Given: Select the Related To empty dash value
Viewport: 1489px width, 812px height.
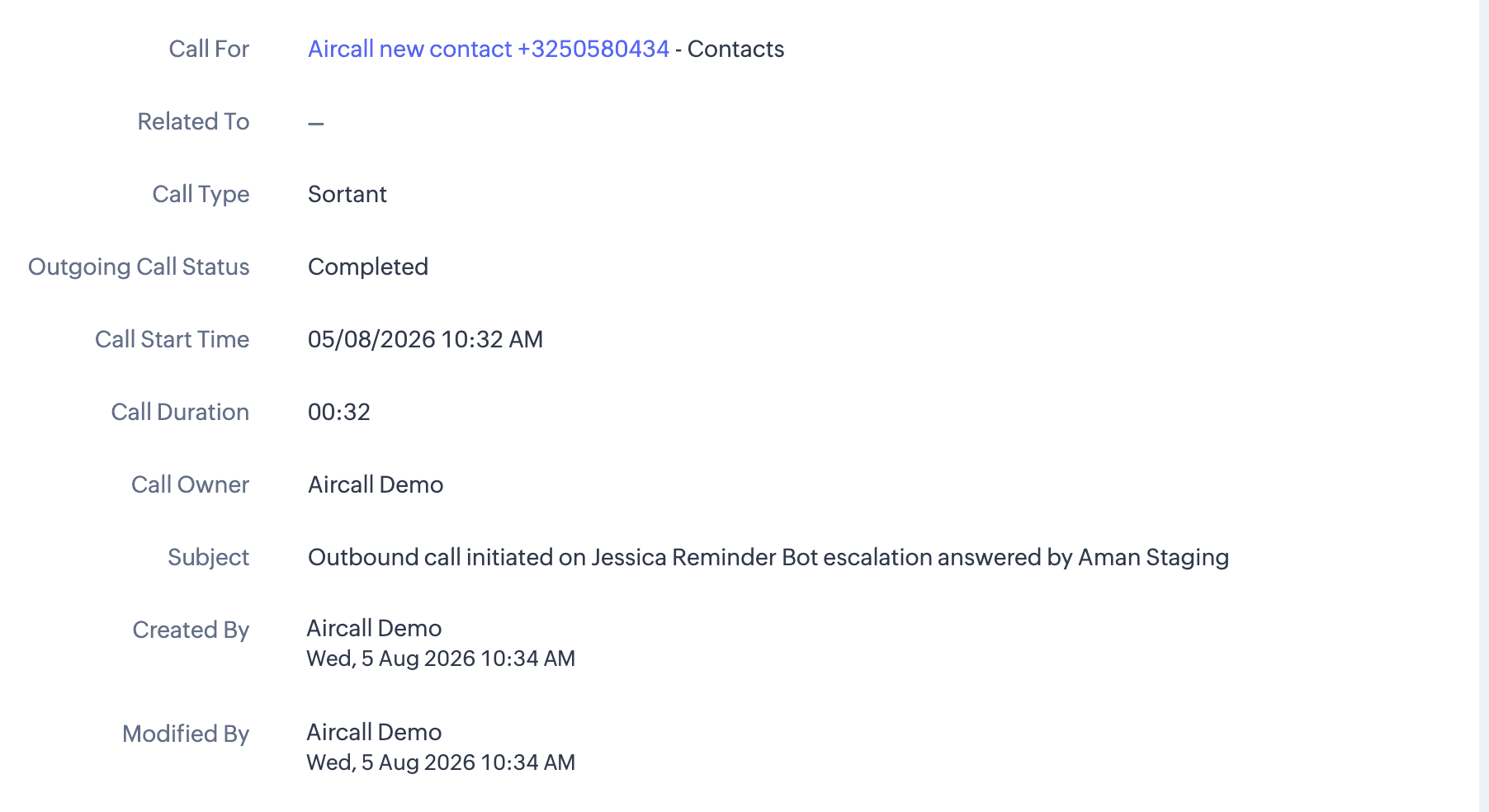Looking at the screenshot, I should click(316, 123).
